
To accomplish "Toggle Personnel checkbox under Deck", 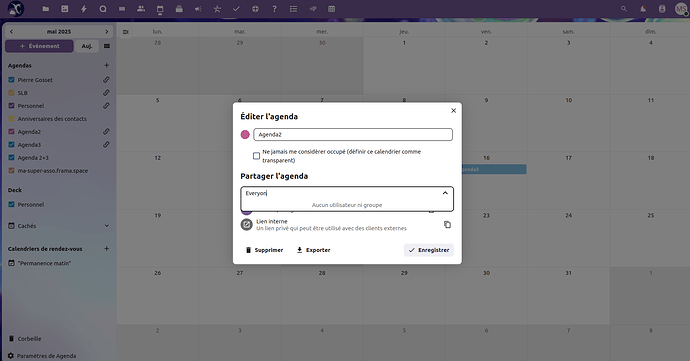I will click(11, 204).
